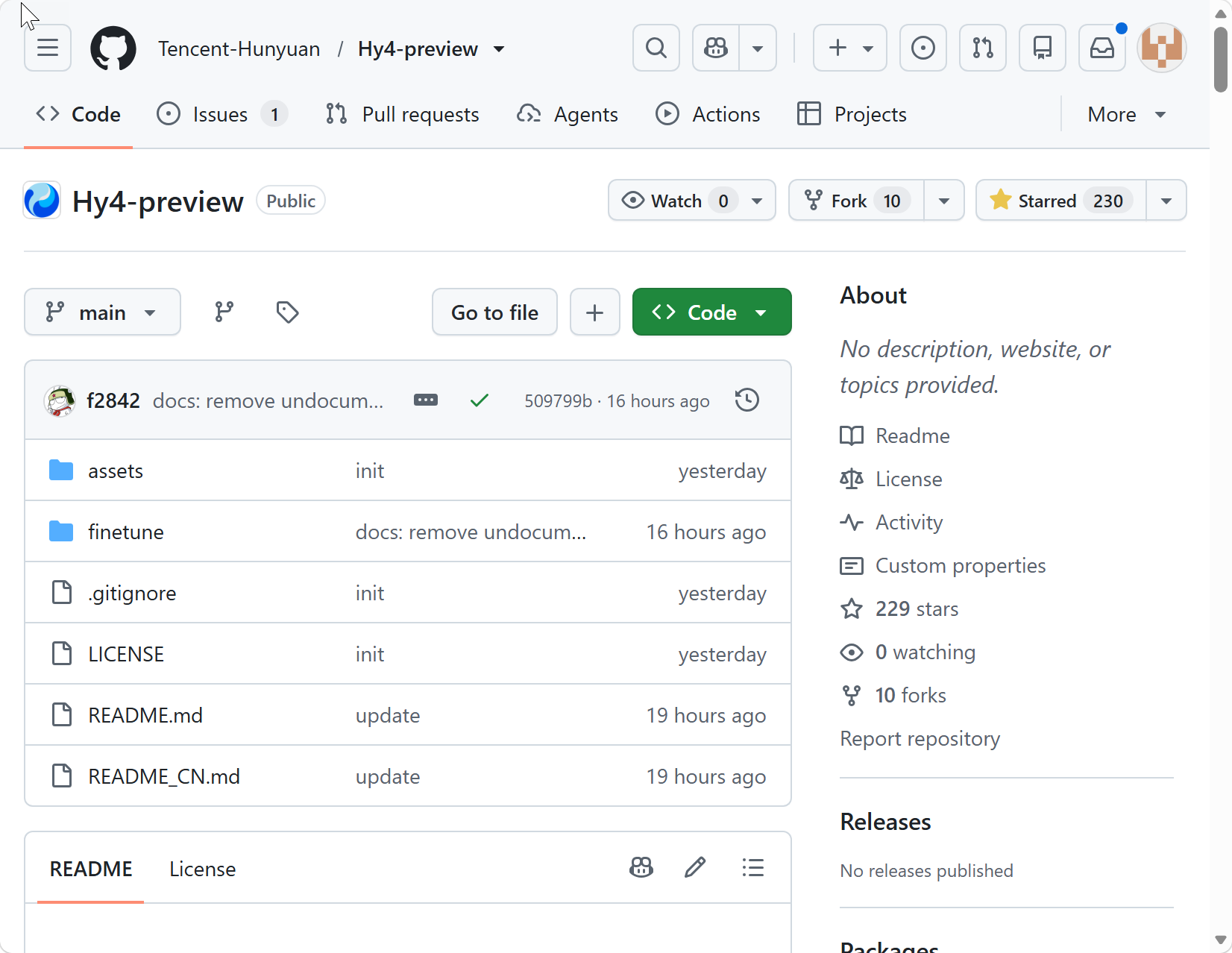Click the page vertical scrollbar
Image resolution: width=1232 pixels, height=953 pixels.
point(1221,60)
